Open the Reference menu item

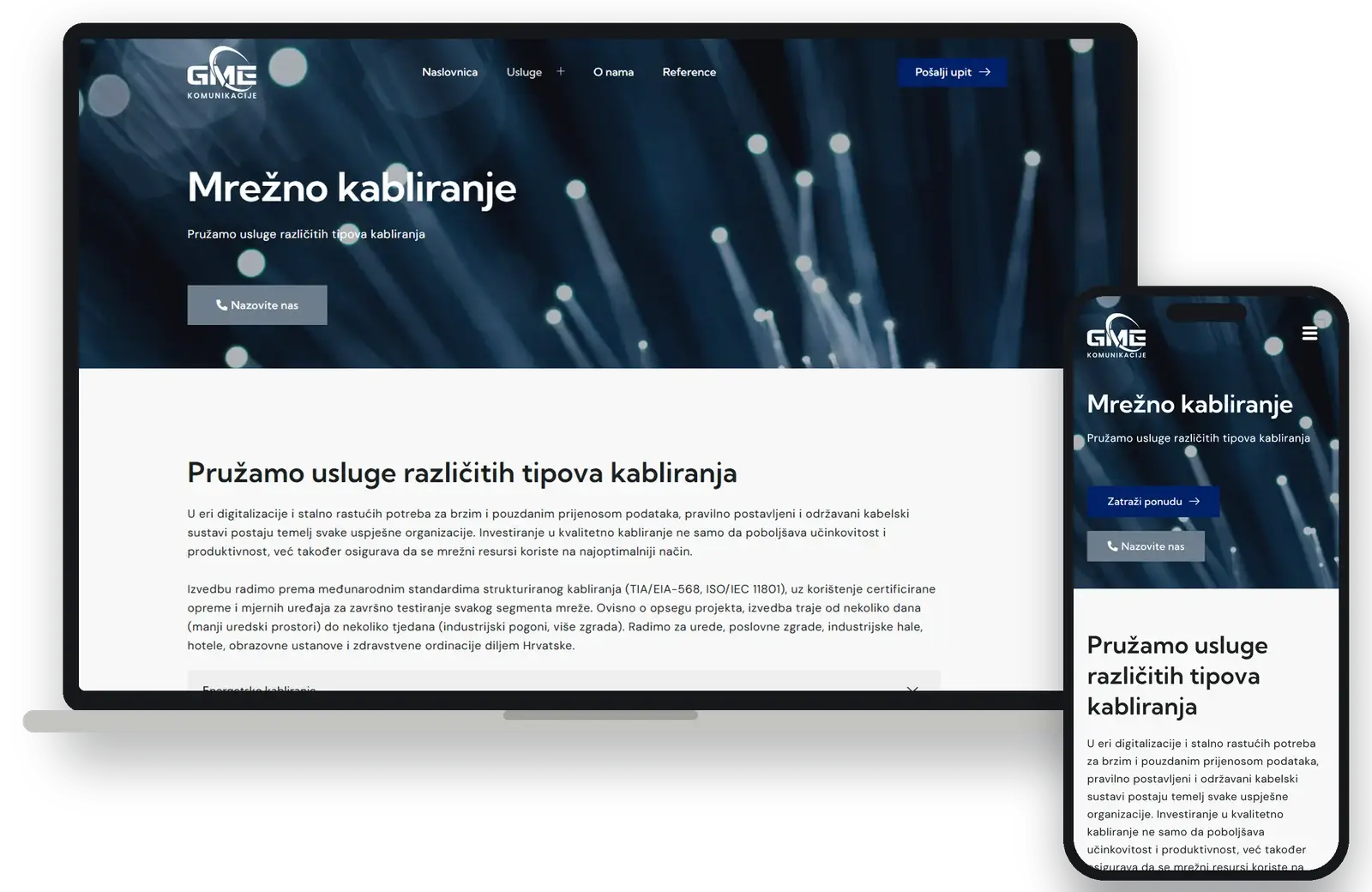pyautogui.click(x=689, y=72)
